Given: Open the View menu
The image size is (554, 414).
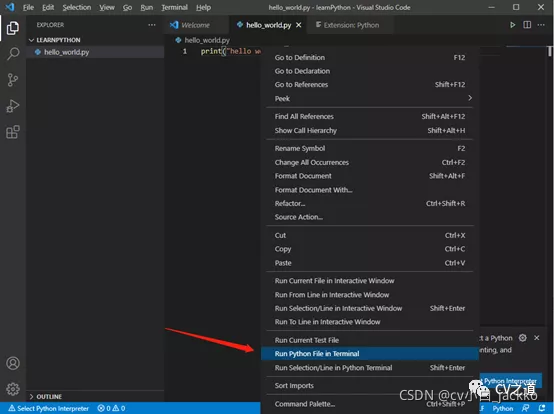Looking at the screenshot, I should click(107, 7).
